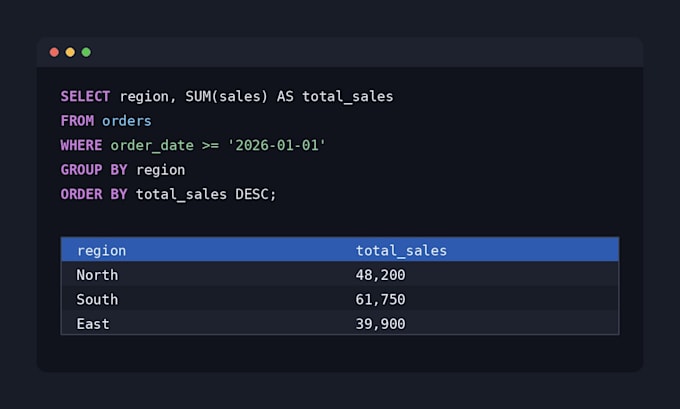Select the North cell
680x409 pixels.
coord(97,275)
